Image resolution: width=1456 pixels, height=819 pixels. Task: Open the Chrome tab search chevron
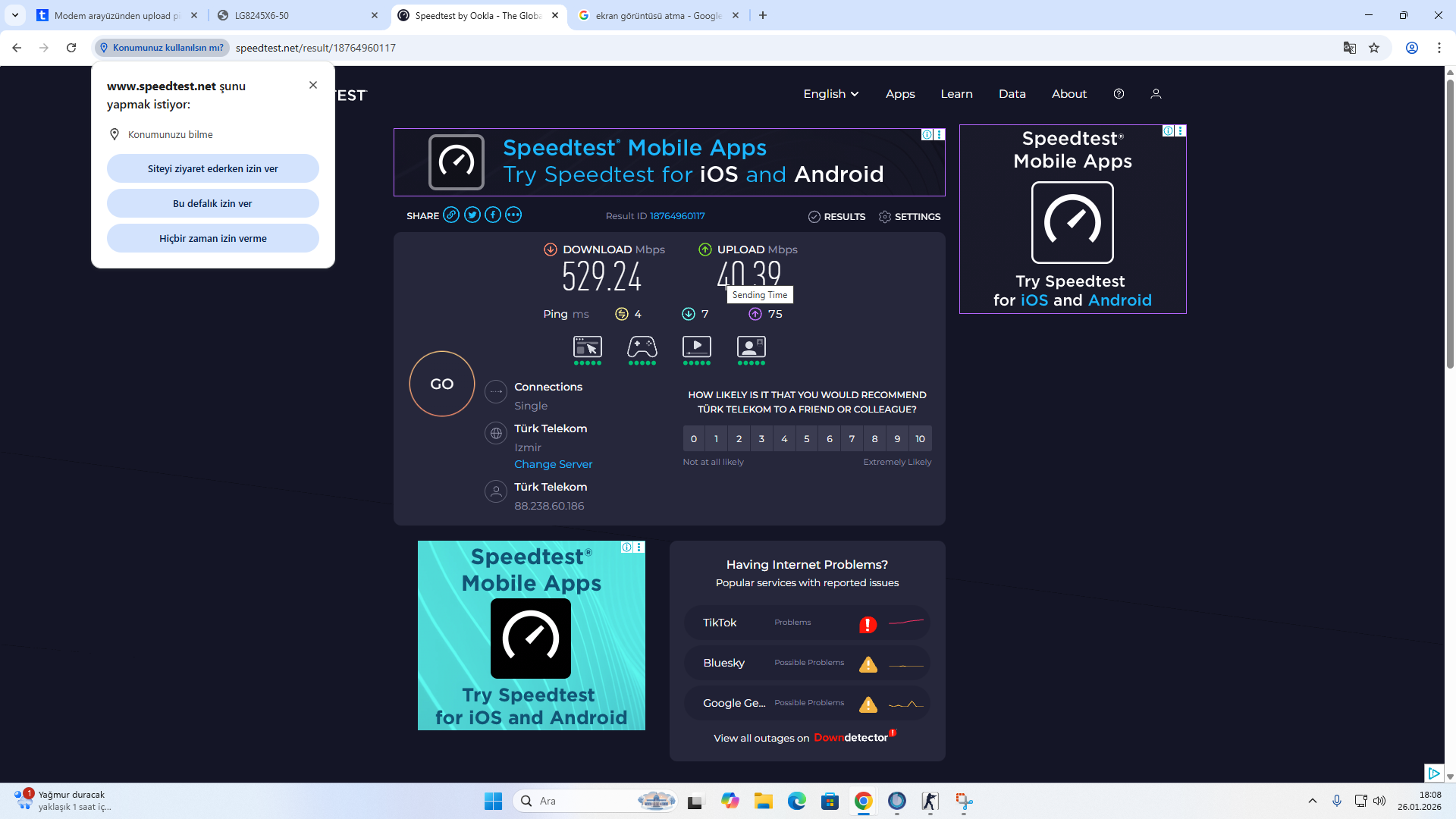point(15,15)
